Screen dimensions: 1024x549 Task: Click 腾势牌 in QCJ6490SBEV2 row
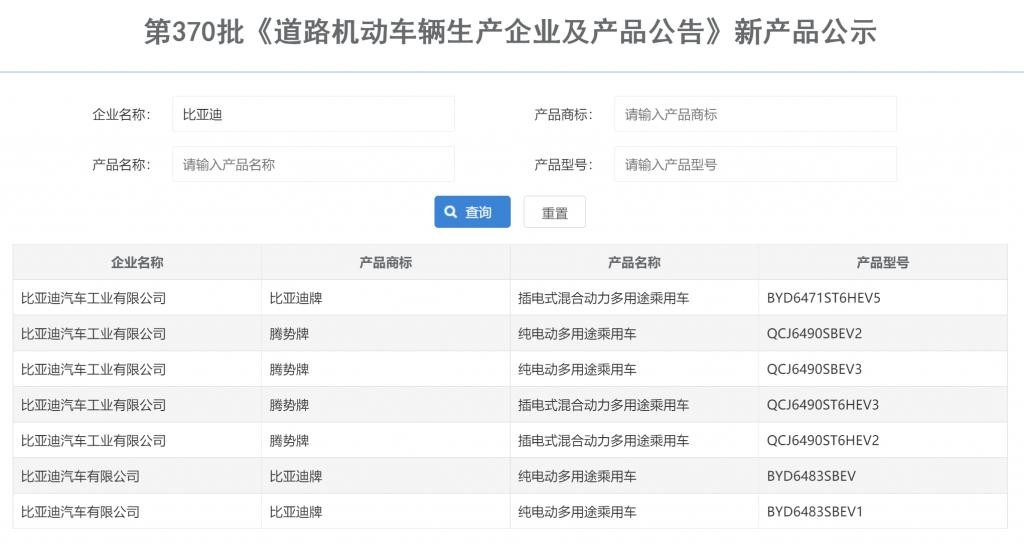[289, 334]
